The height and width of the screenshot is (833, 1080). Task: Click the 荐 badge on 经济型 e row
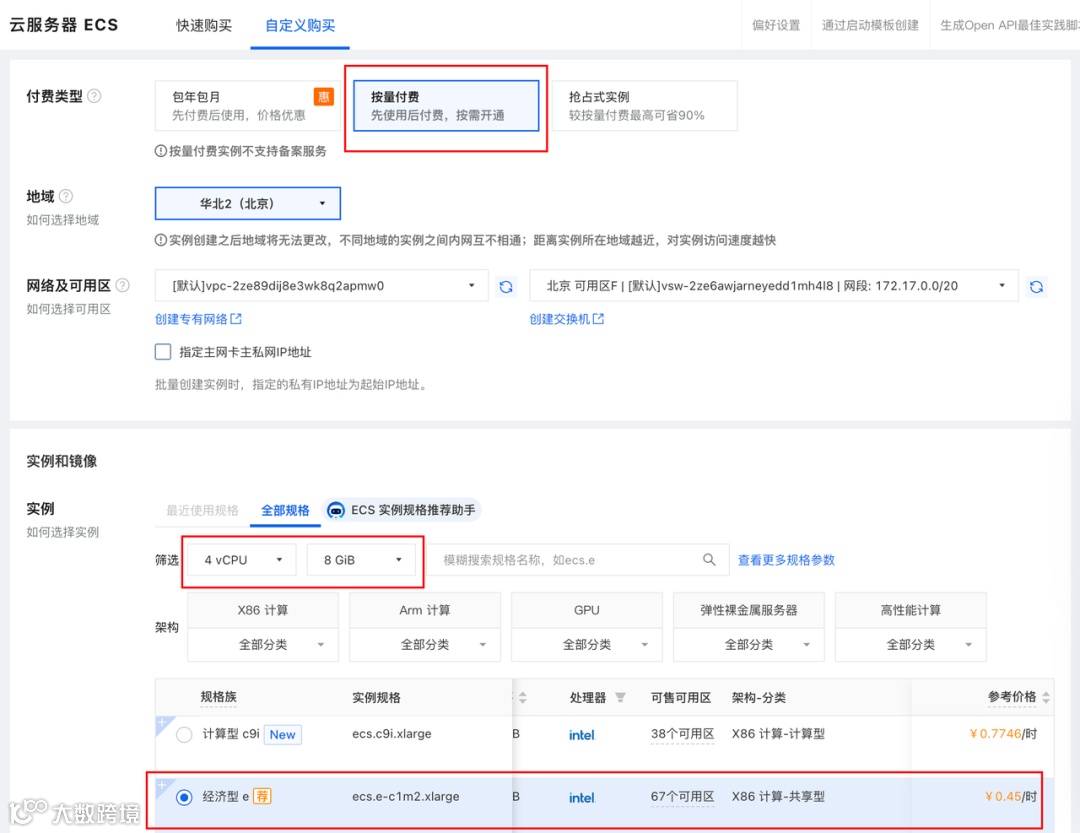click(x=262, y=796)
